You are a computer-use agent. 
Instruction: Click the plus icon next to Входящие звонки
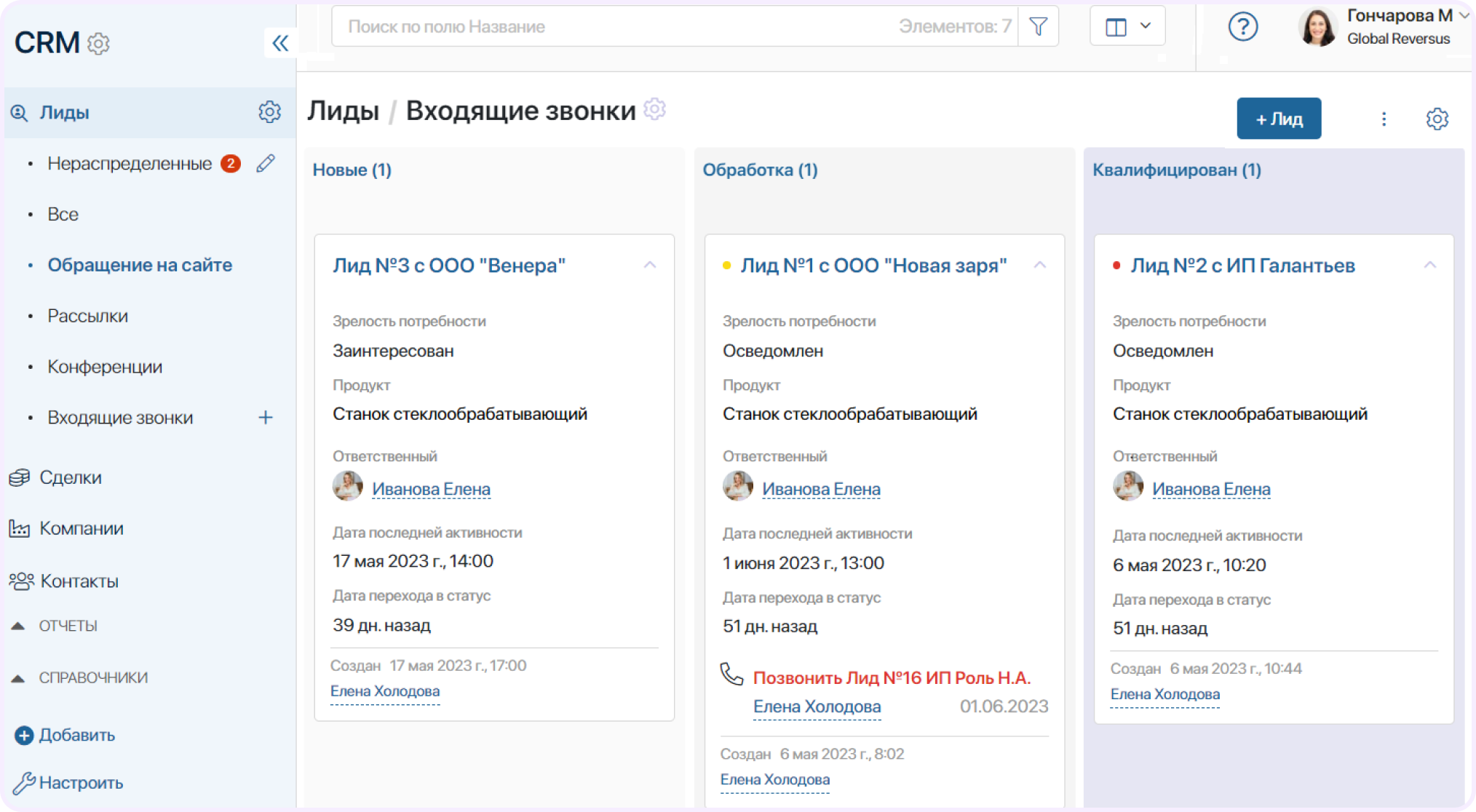click(x=266, y=417)
